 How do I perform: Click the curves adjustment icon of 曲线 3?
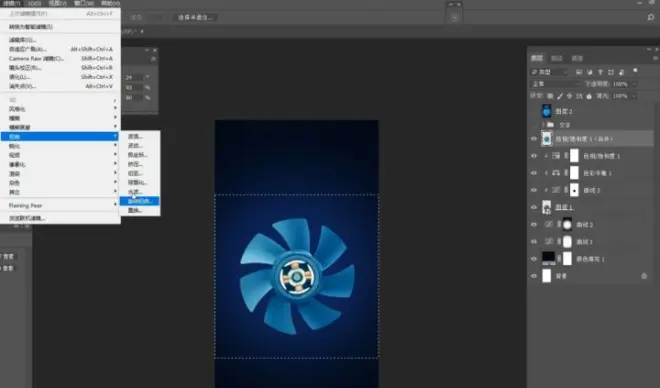tap(556, 190)
